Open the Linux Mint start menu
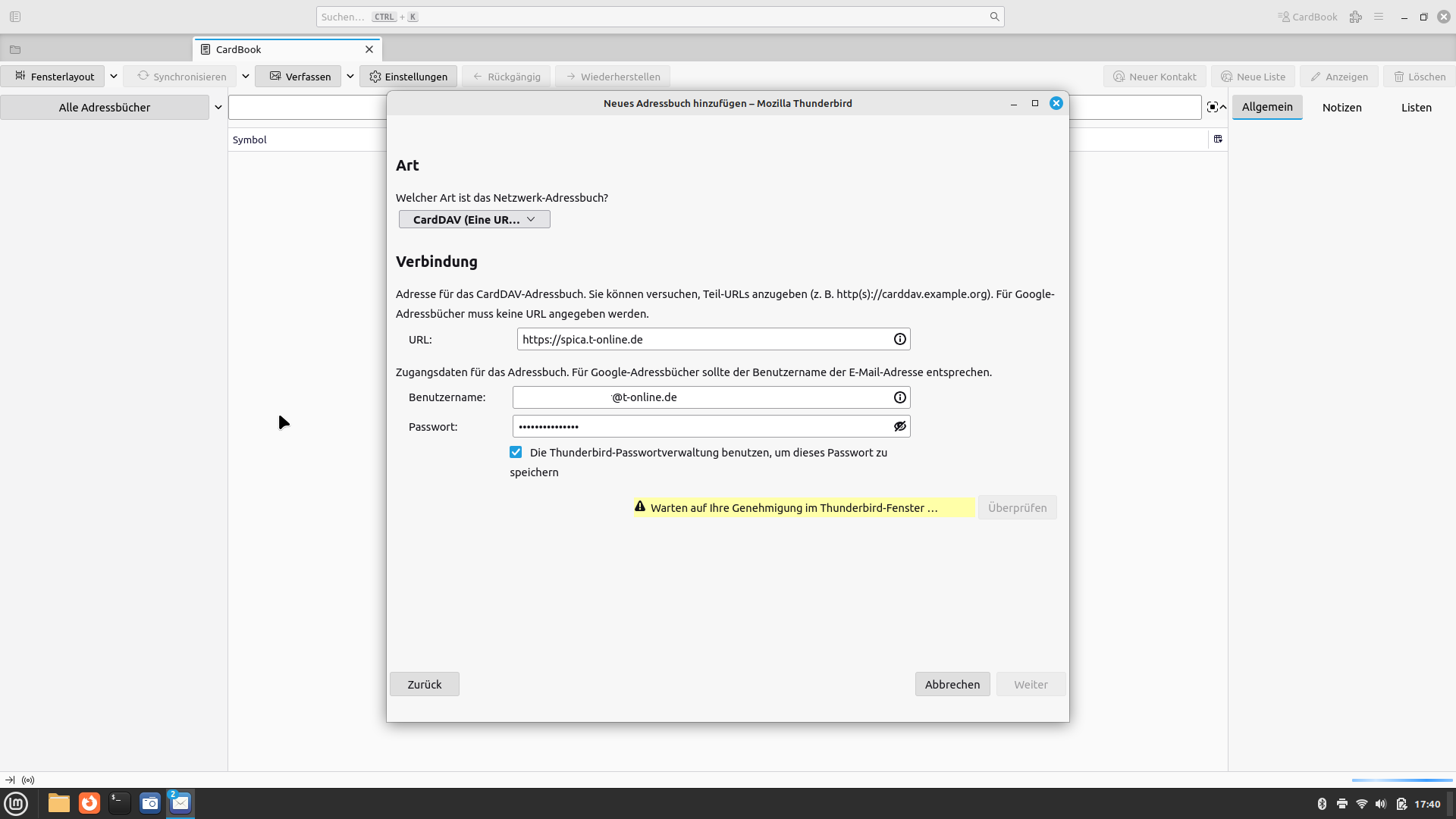 pos(16,803)
